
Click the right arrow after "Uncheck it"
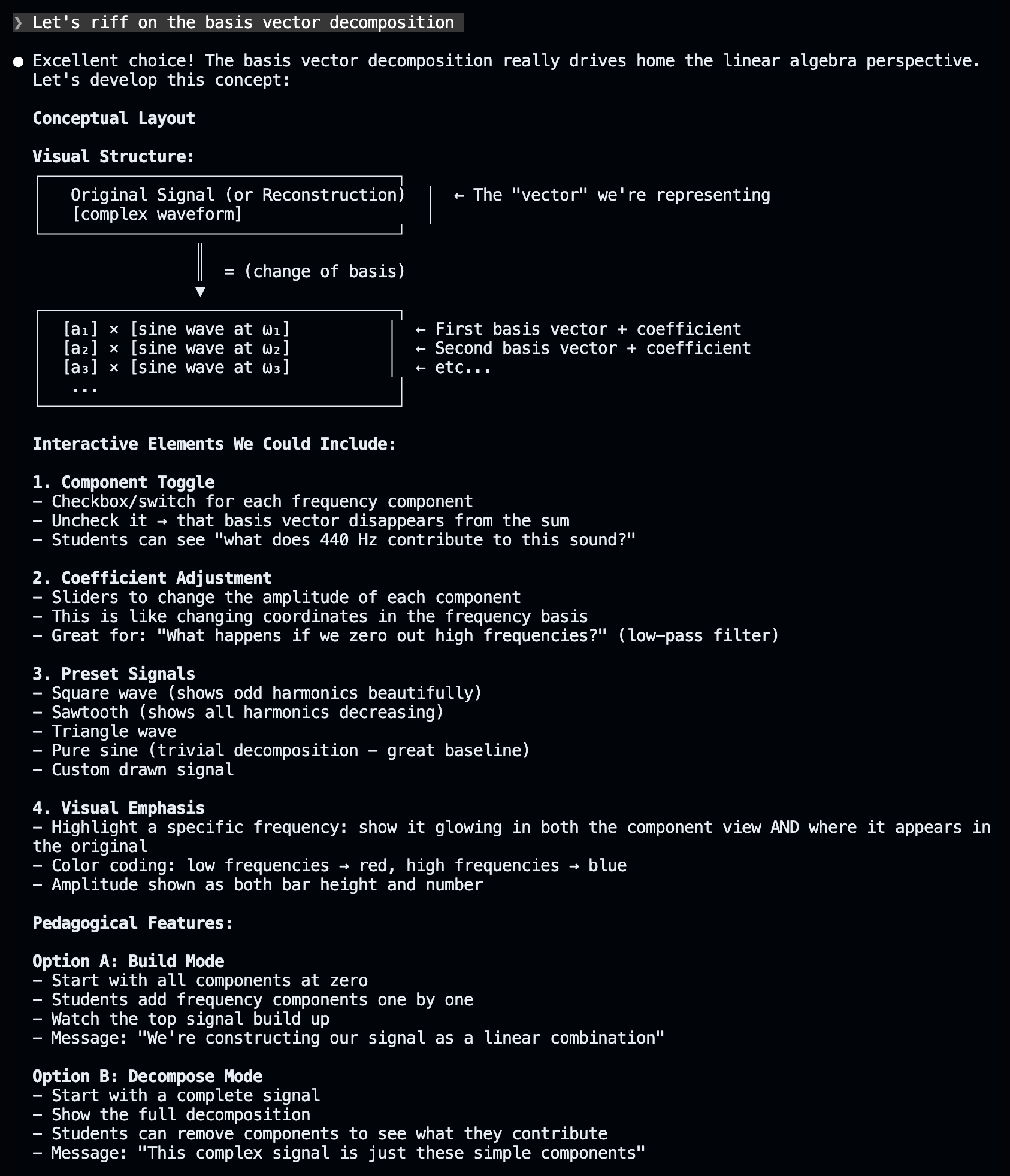point(162,521)
